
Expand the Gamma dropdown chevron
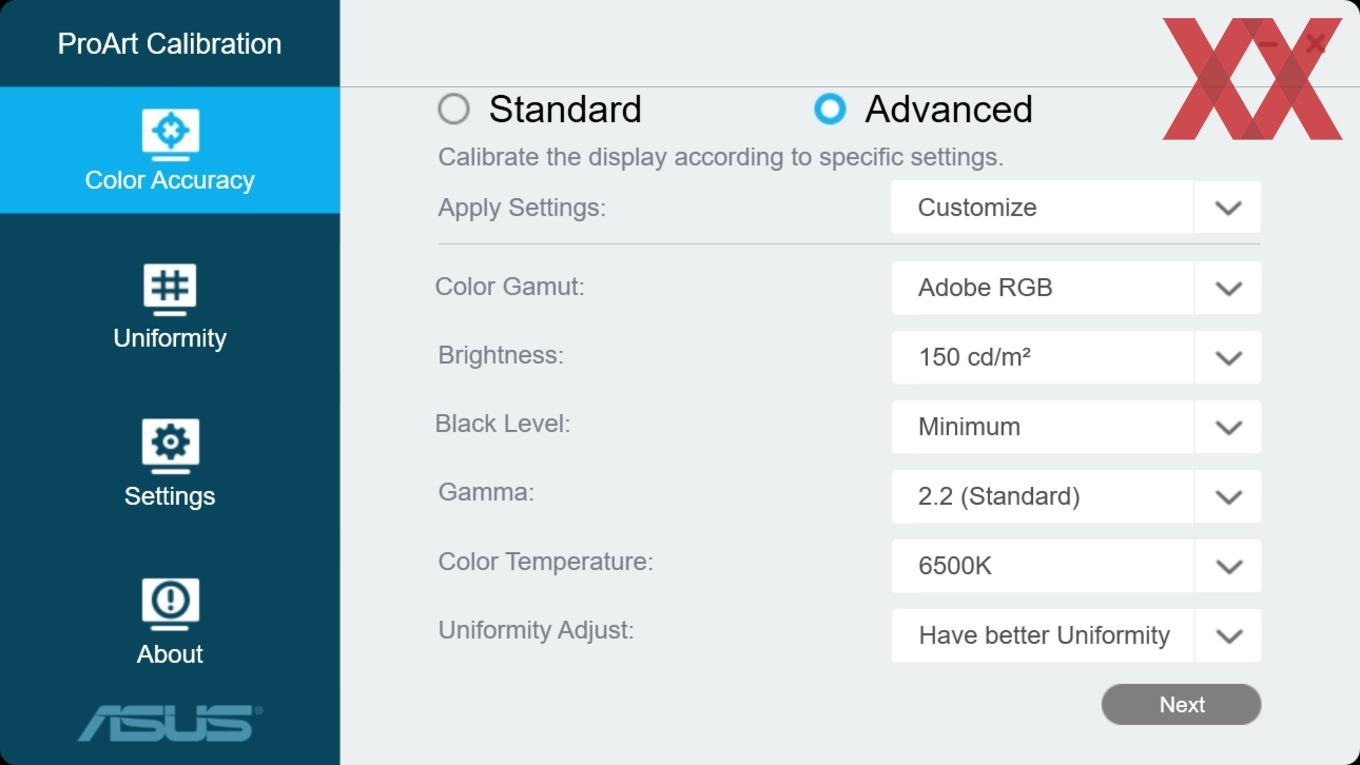[x=1228, y=497]
